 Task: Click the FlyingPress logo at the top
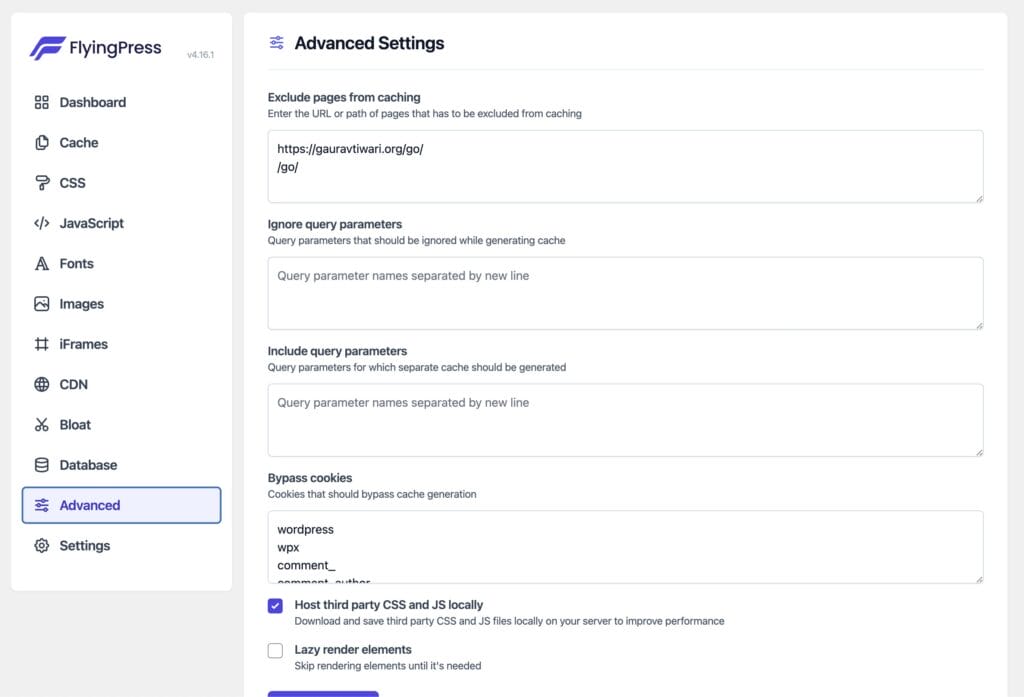[x=95, y=46]
